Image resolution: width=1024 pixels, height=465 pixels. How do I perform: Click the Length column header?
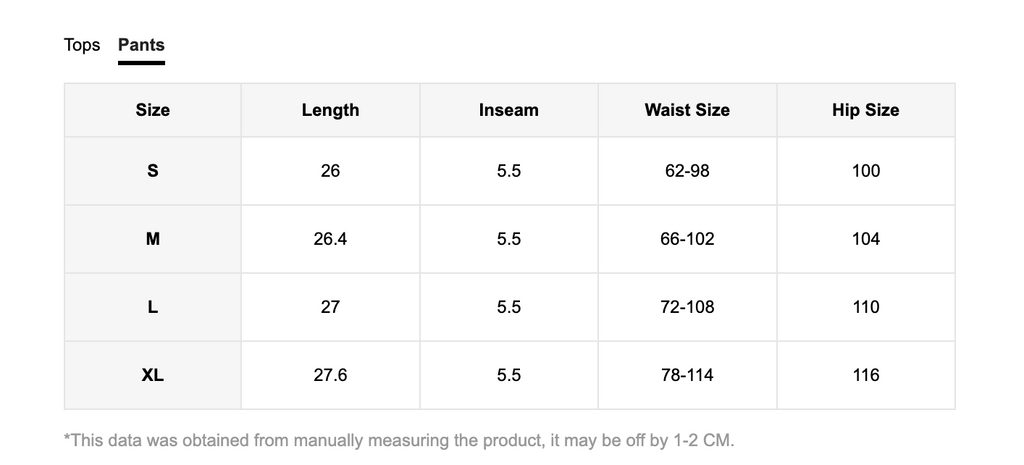click(330, 110)
